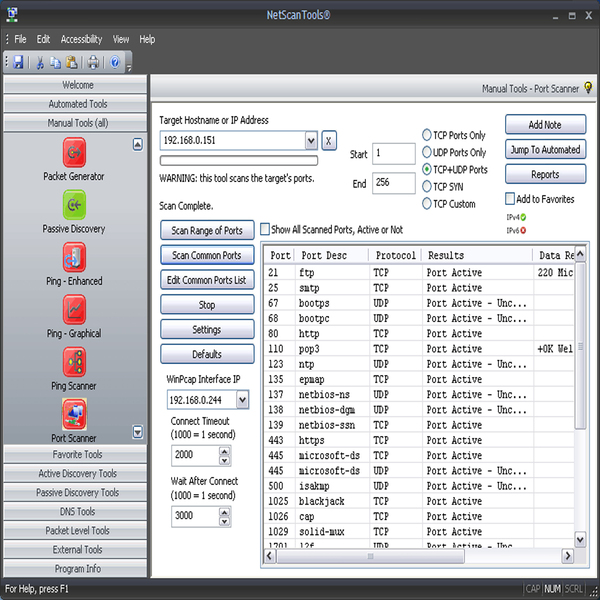The height and width of the screenshot is (600, 600).
Task: Switch to Automated Tools section
Action: [75, 104]
